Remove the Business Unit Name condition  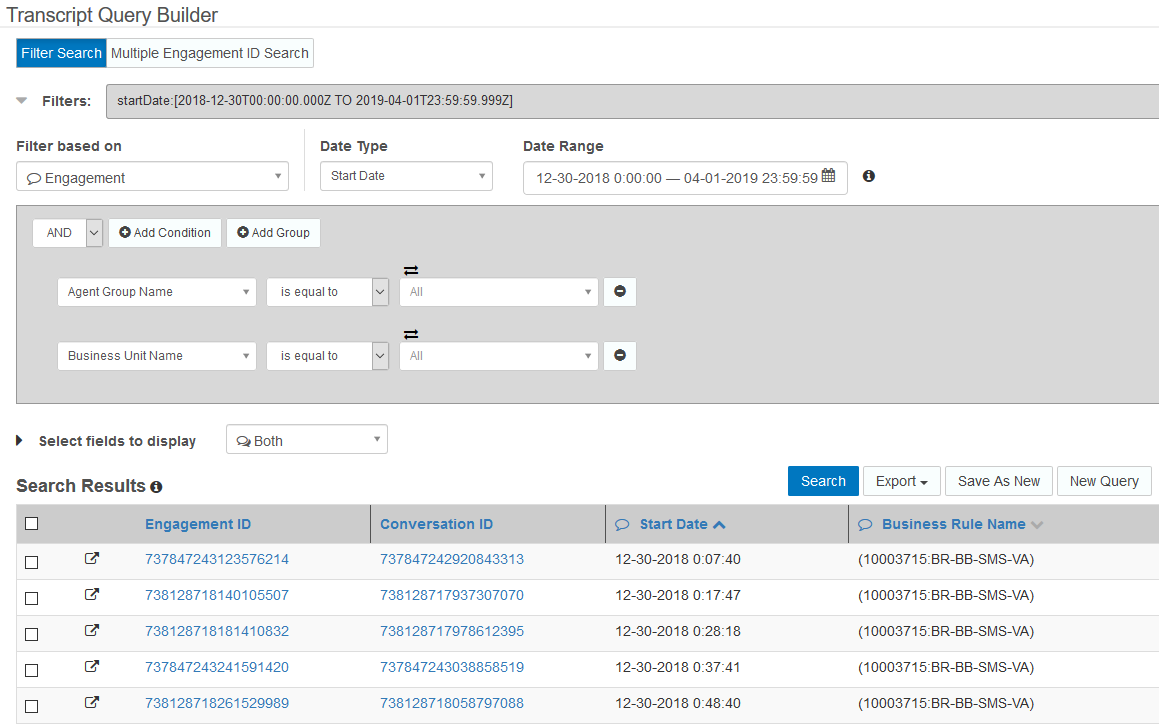(x=620, y=356)
